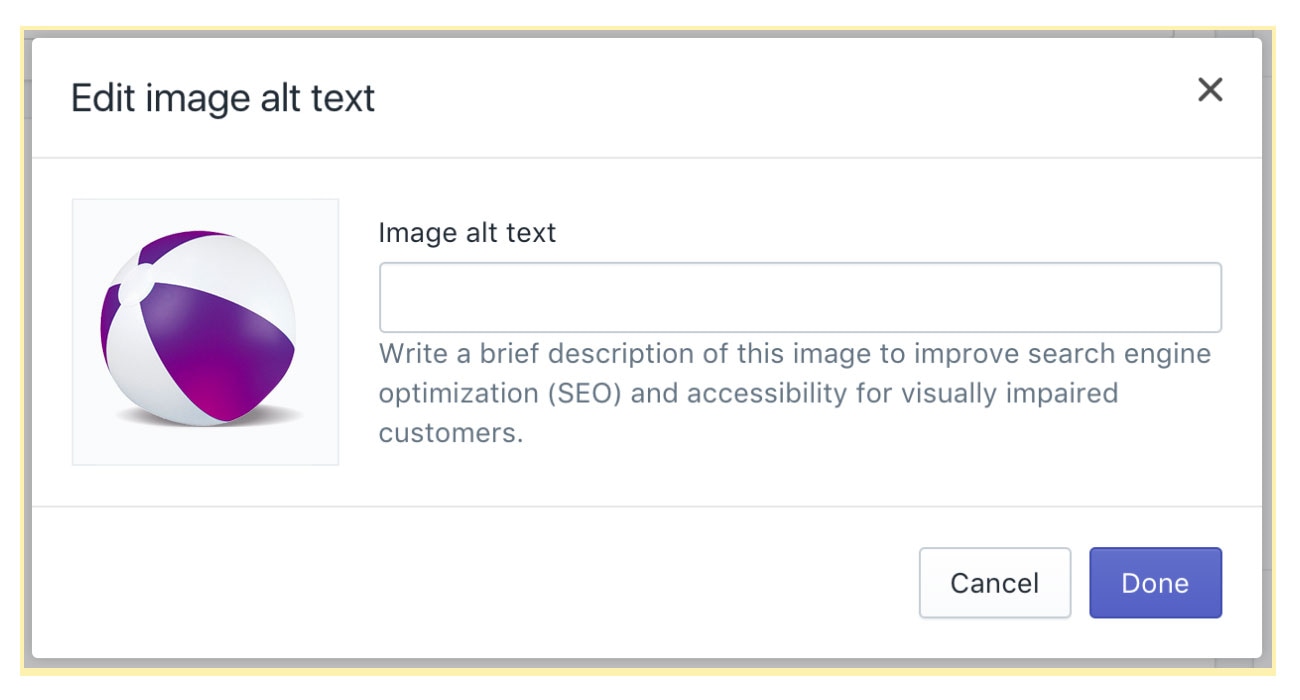Dismiss the dialog using the white Cancel button
Screen dimensions: 1300x700
point(994,583)
